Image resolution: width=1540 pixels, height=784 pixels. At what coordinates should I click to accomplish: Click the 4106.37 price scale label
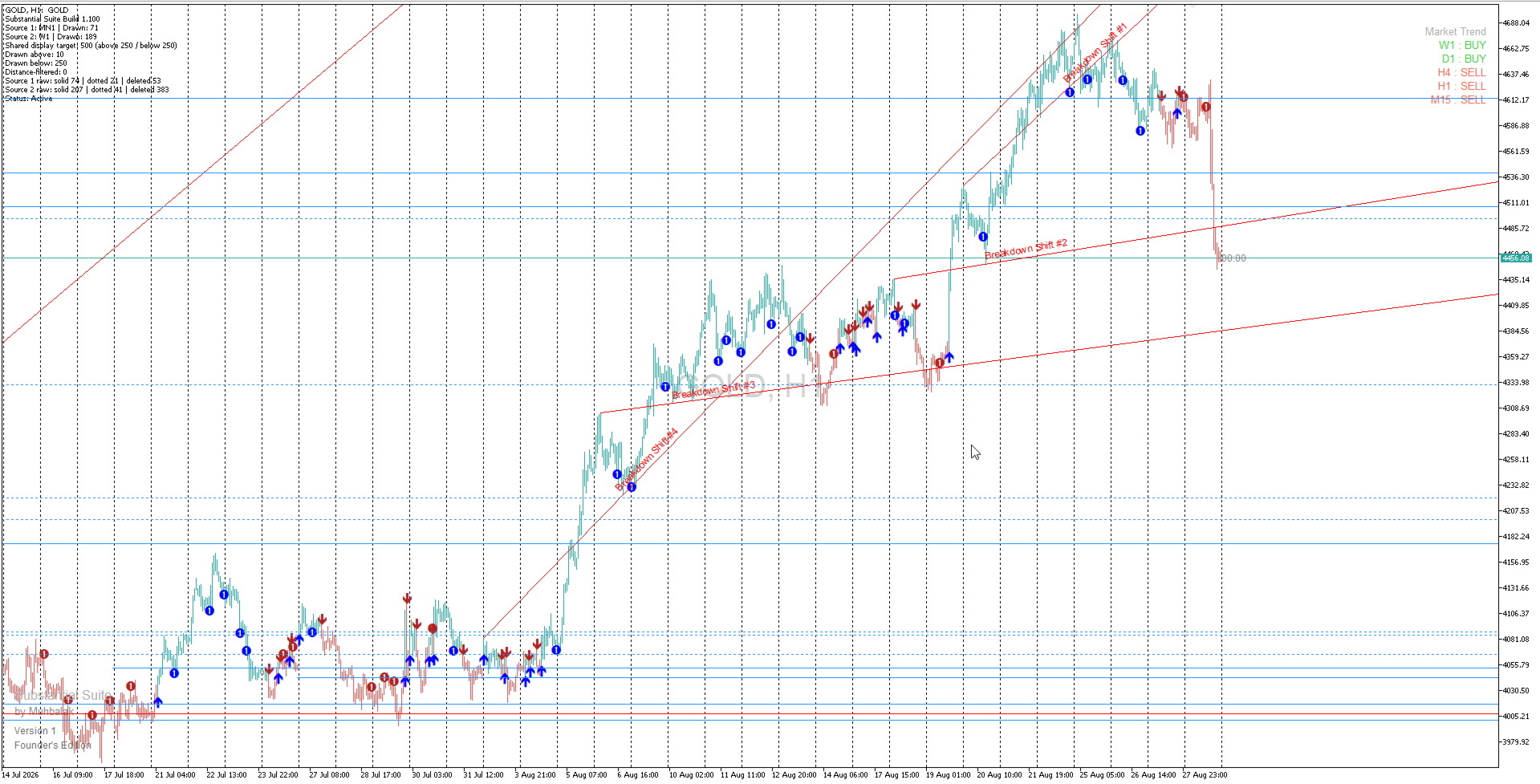tap(1516, 614)
